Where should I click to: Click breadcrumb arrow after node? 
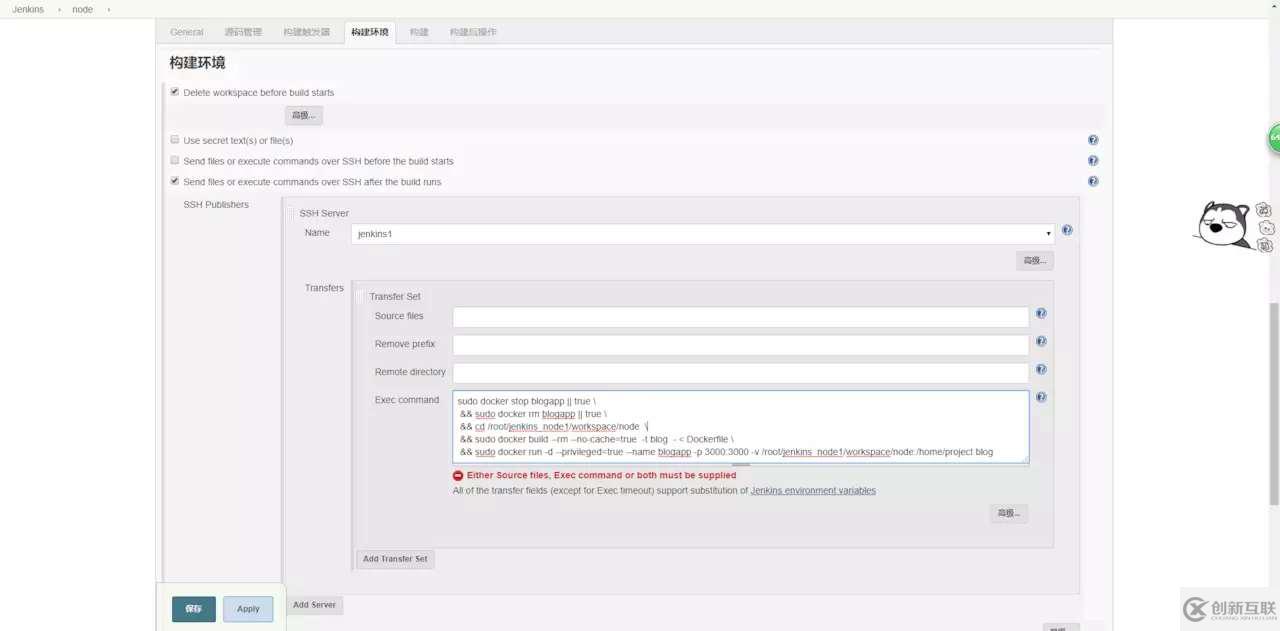[108, 9]
